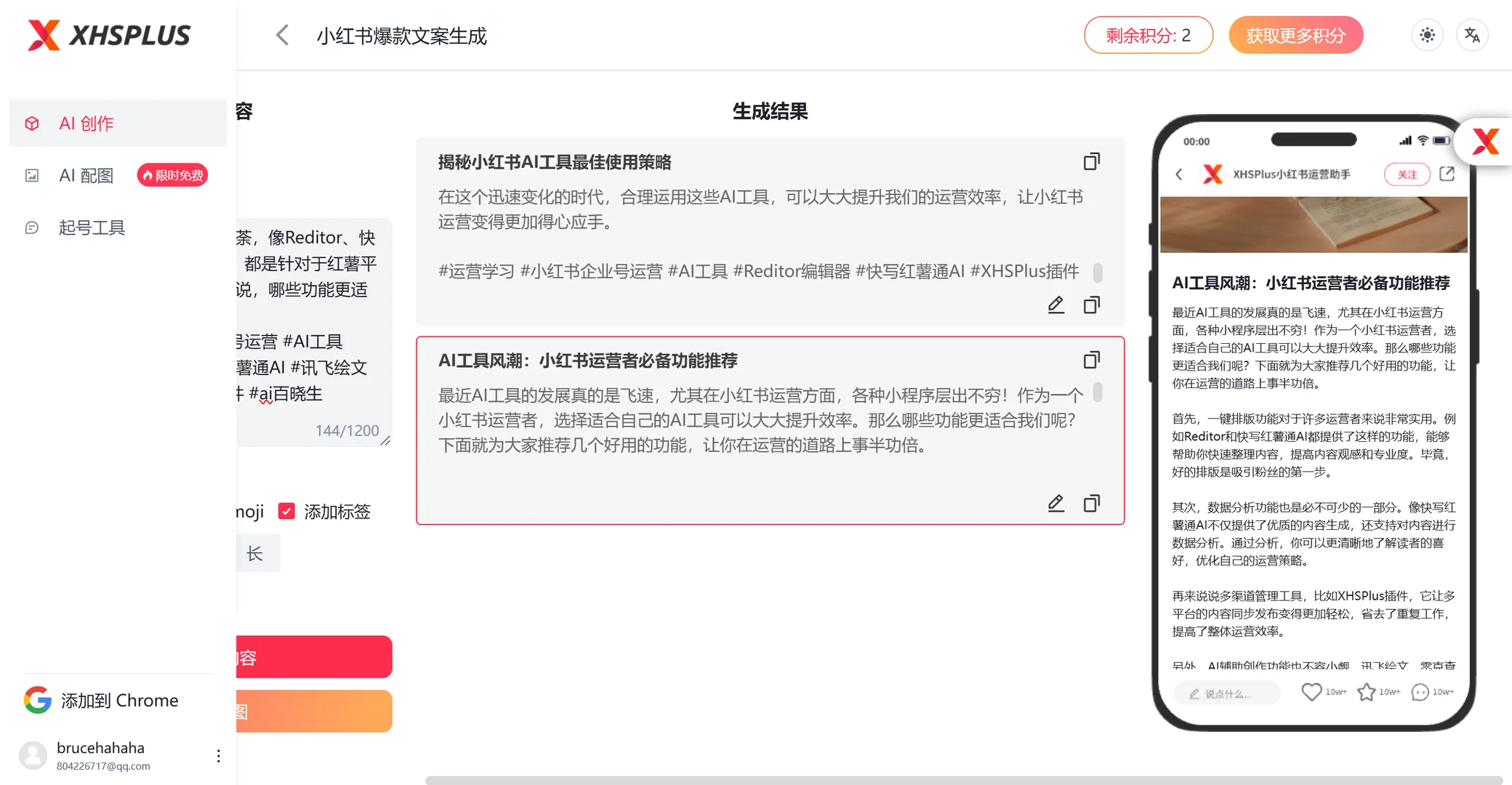Open the 剩余积分 credits display
1512x785 pixels.
pyautogui.click(x=1149, y=34)
